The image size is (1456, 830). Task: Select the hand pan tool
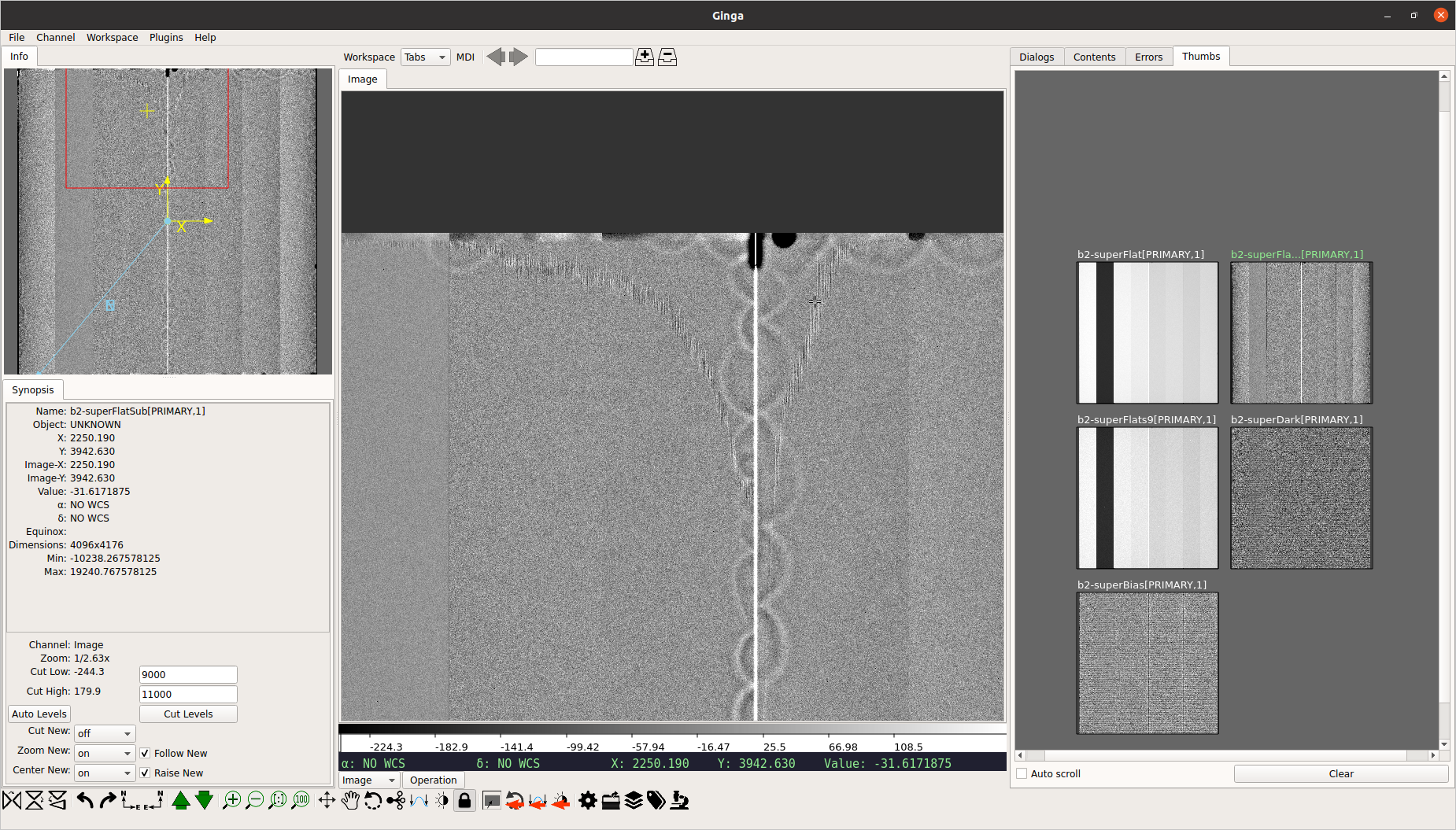pyautogui.click(x=350, y=801)
